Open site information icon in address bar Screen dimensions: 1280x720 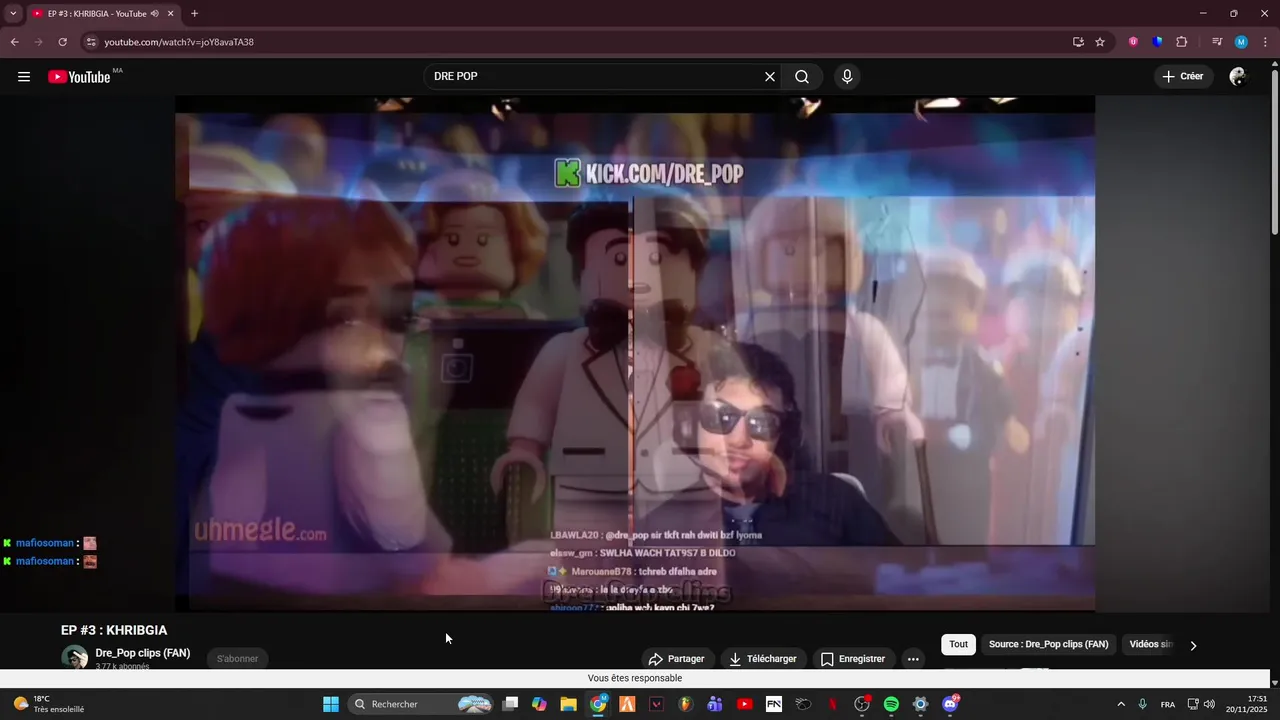[91, 42]
